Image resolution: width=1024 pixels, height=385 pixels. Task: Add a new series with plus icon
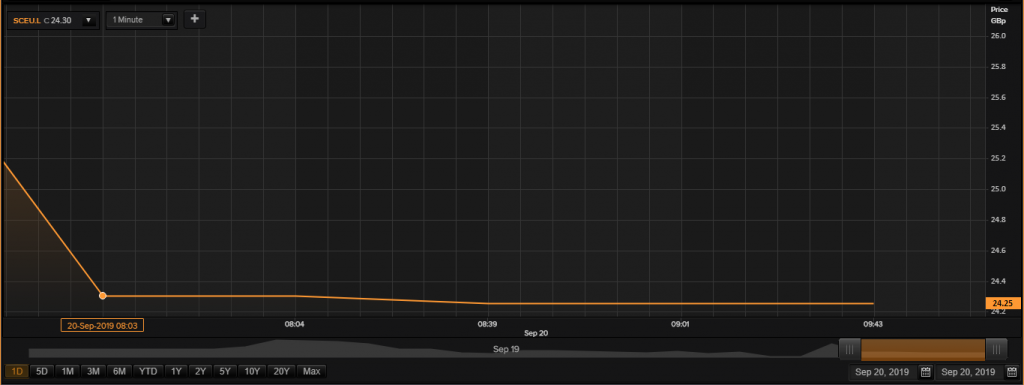[194, 19]
